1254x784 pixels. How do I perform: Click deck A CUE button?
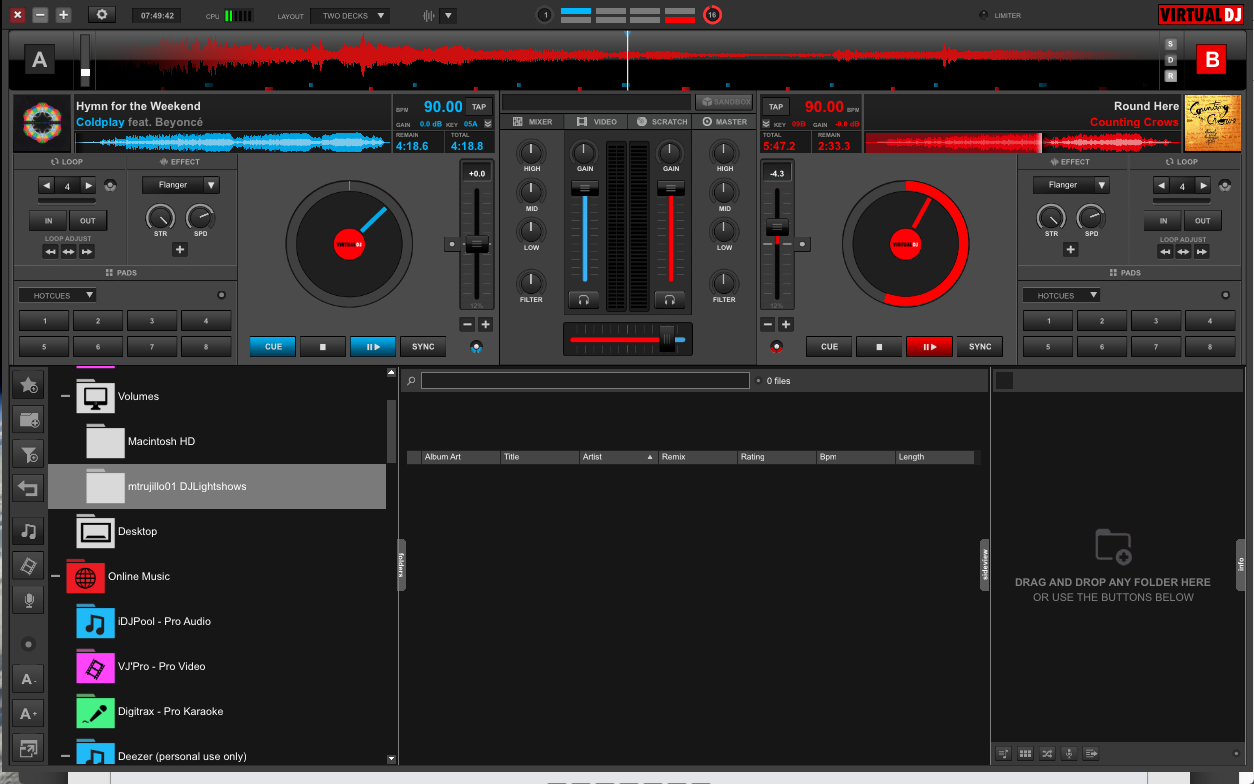pyautogui.click(x=273, y=347)
